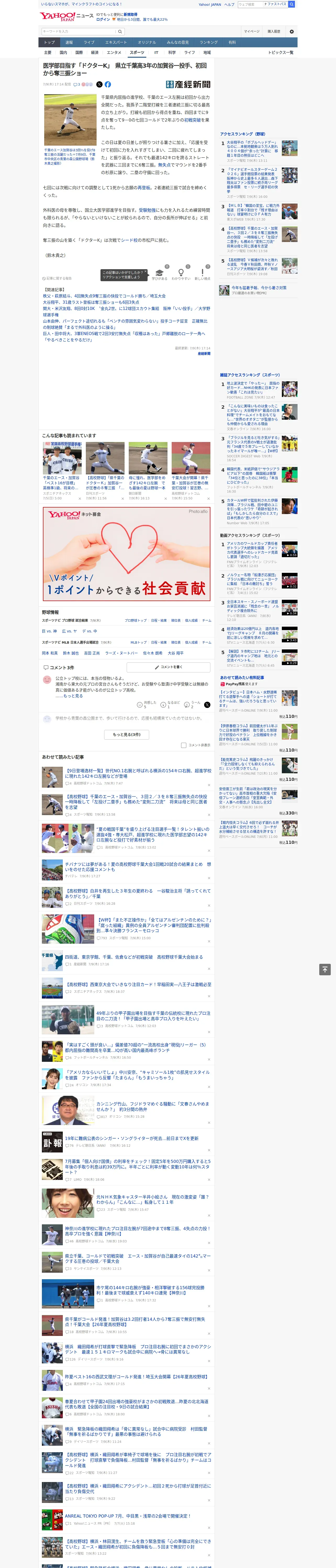The image size is (336, 1568).
Task: Play video ranking item 1 アメリカのワールドカップ
Action: [x=290, y=550]
